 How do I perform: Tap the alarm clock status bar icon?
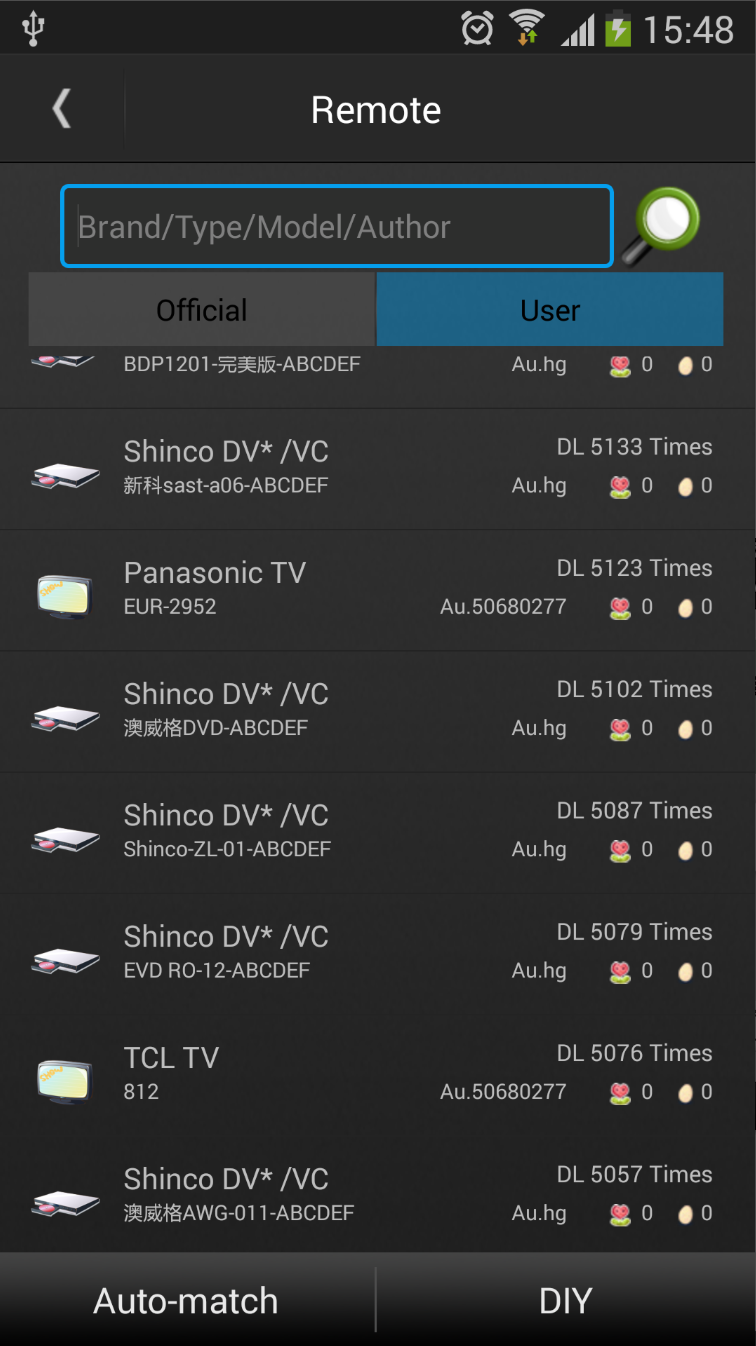coord(478,28)
